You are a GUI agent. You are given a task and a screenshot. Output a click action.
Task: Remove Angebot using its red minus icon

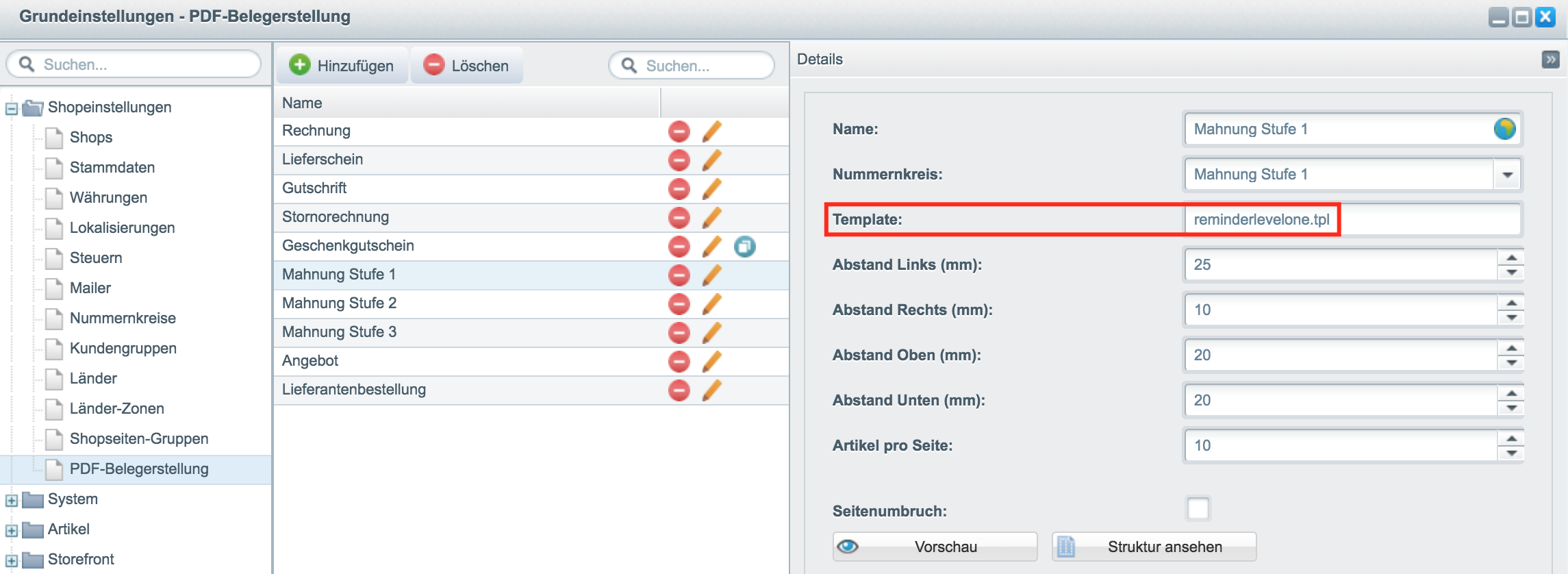[x=679, y=362]
